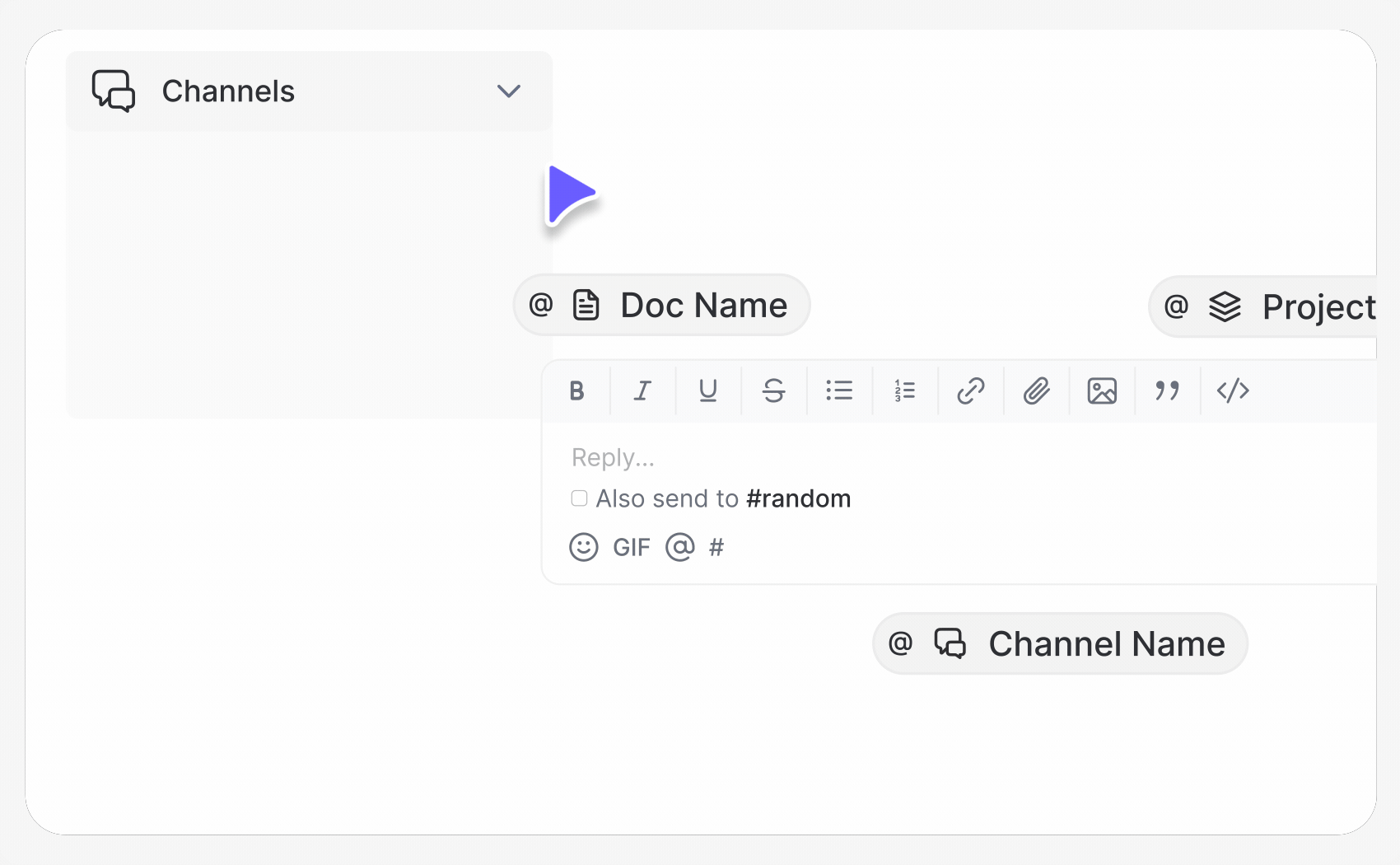The height and width of the screenshot is (865, 1400).
Task: Expand the Channels dropdown chevron
Action: point(509,91)
